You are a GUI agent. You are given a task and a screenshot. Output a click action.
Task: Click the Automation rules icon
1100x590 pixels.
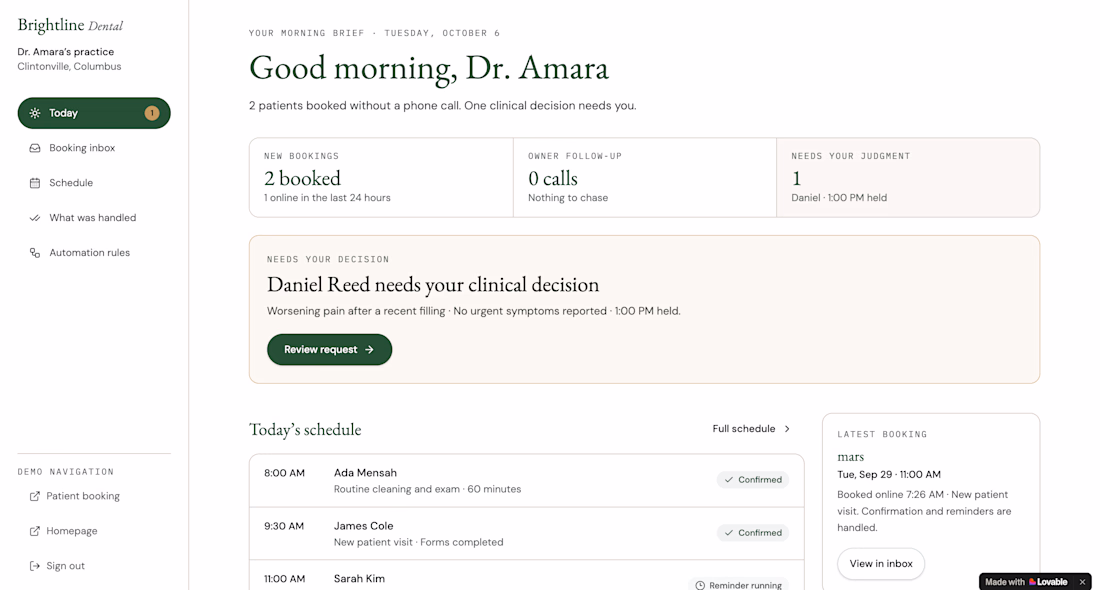pyautogui.click(x=35, y=253)
